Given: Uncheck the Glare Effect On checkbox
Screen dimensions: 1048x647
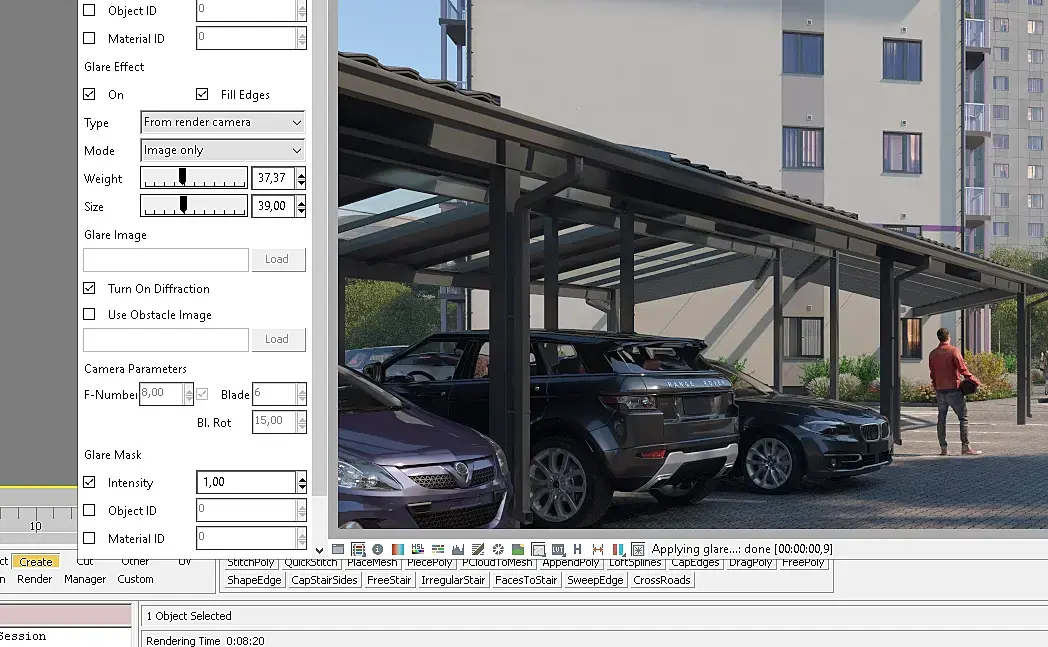Looking at the screenshot, I should [89, 94].
